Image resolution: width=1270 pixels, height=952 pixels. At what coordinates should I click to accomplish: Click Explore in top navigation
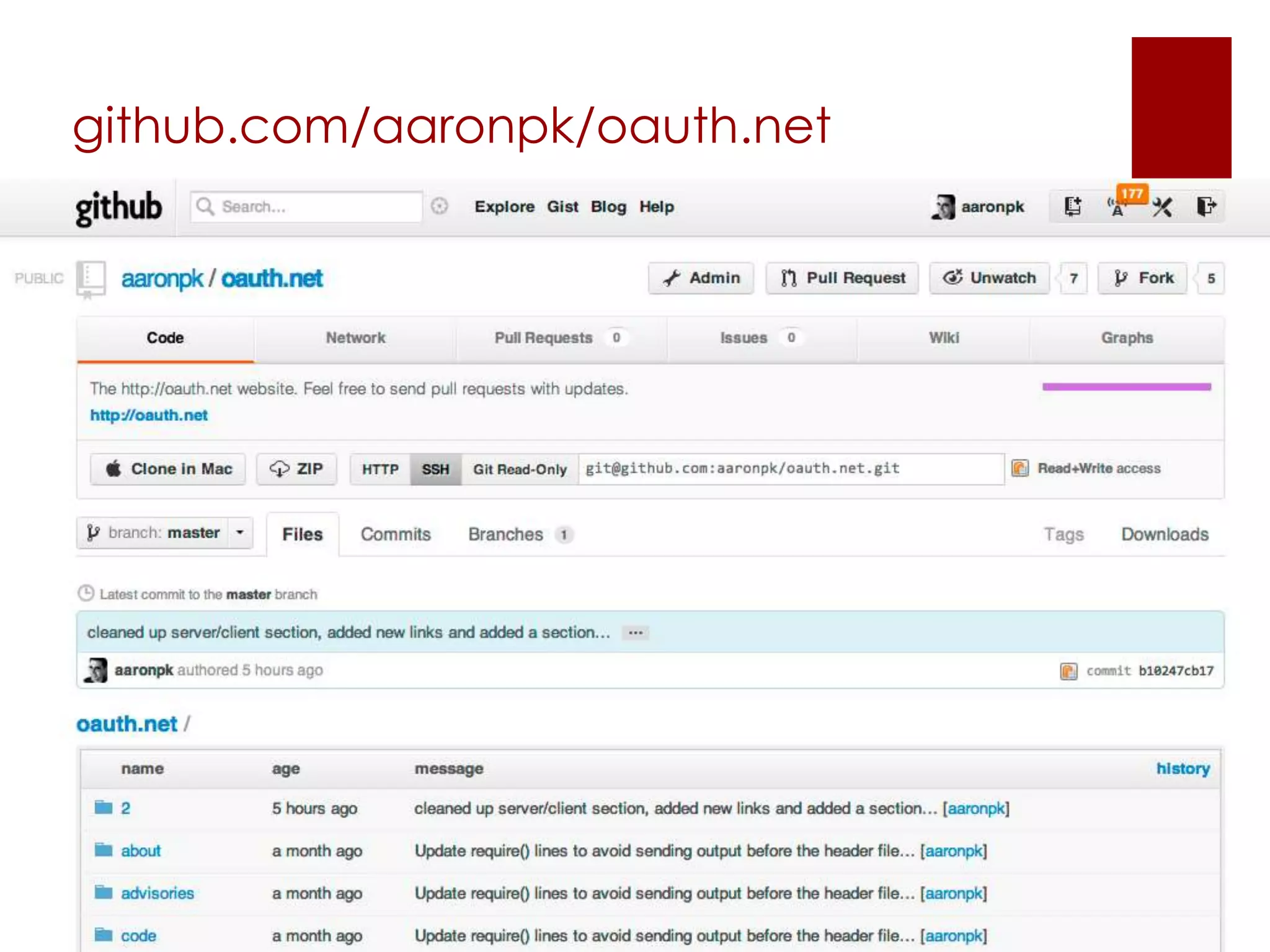pyautogui.click(x=505, y=207)
